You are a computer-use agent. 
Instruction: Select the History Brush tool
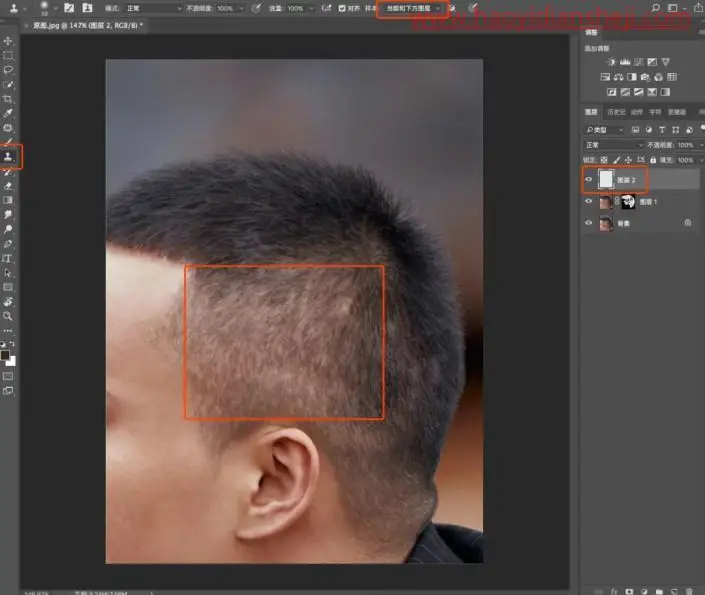click(8, 171)
